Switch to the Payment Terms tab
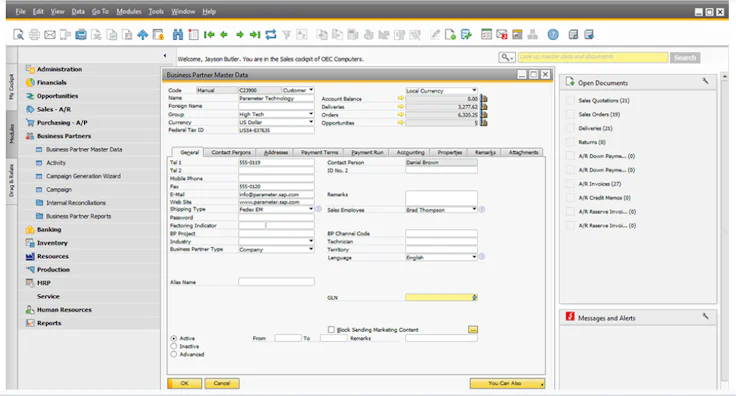This screenshot has height=396, width=736. (319, 152)
